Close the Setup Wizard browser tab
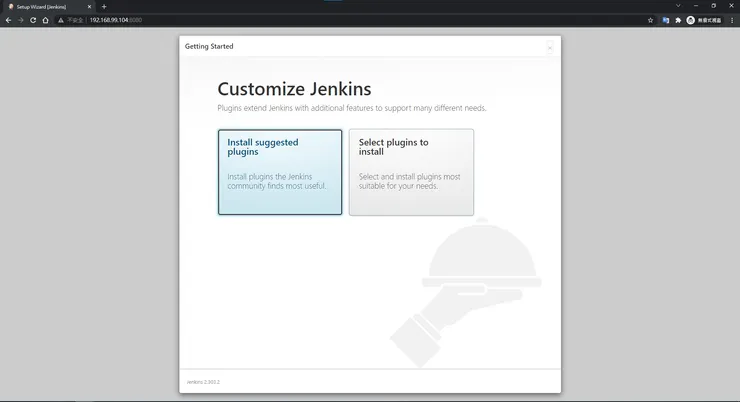The height and width of the screenshot is (402, 740). tap(89, 7)
